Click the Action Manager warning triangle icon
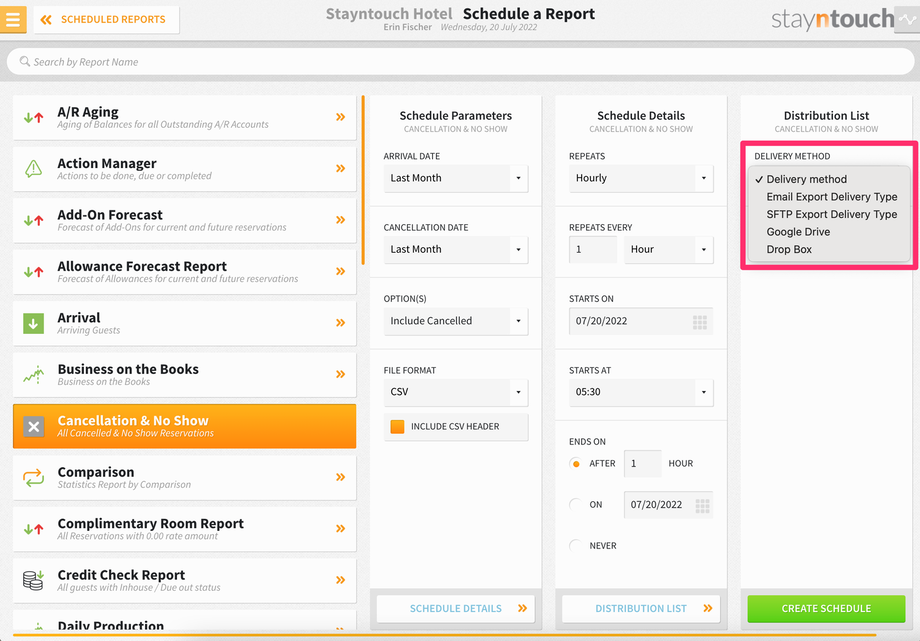Screen dimensions: 920x641 [x=33, y=168]
